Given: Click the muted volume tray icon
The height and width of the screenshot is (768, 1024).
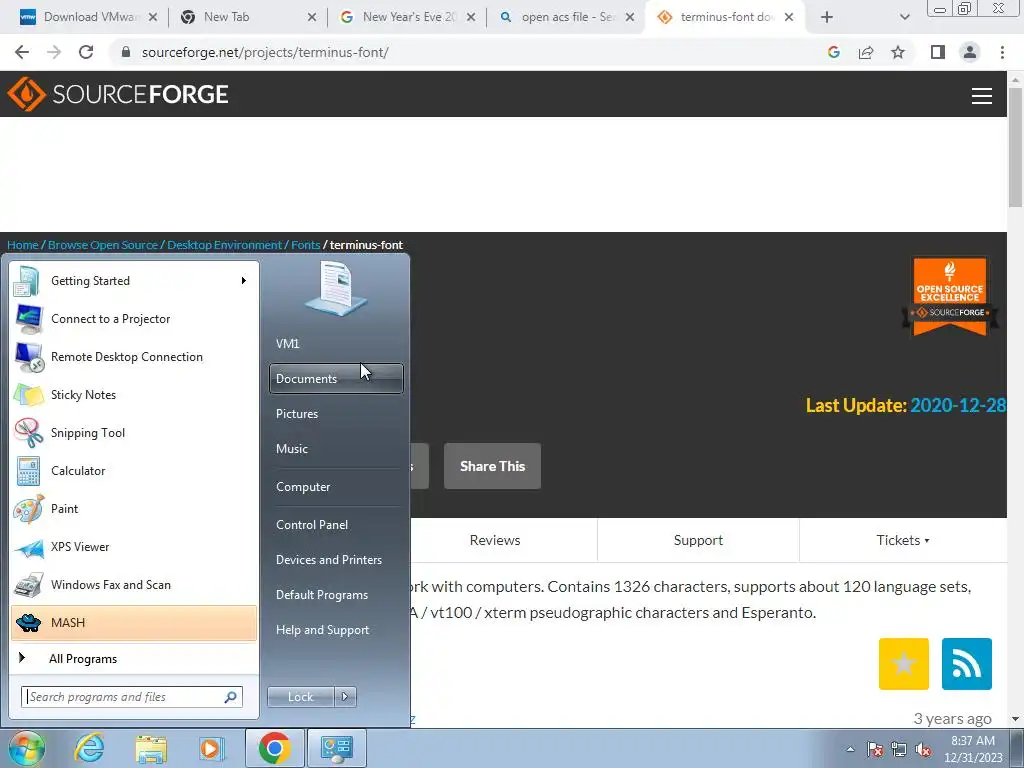Looking at the screenshot, I should tap(923, 749).
